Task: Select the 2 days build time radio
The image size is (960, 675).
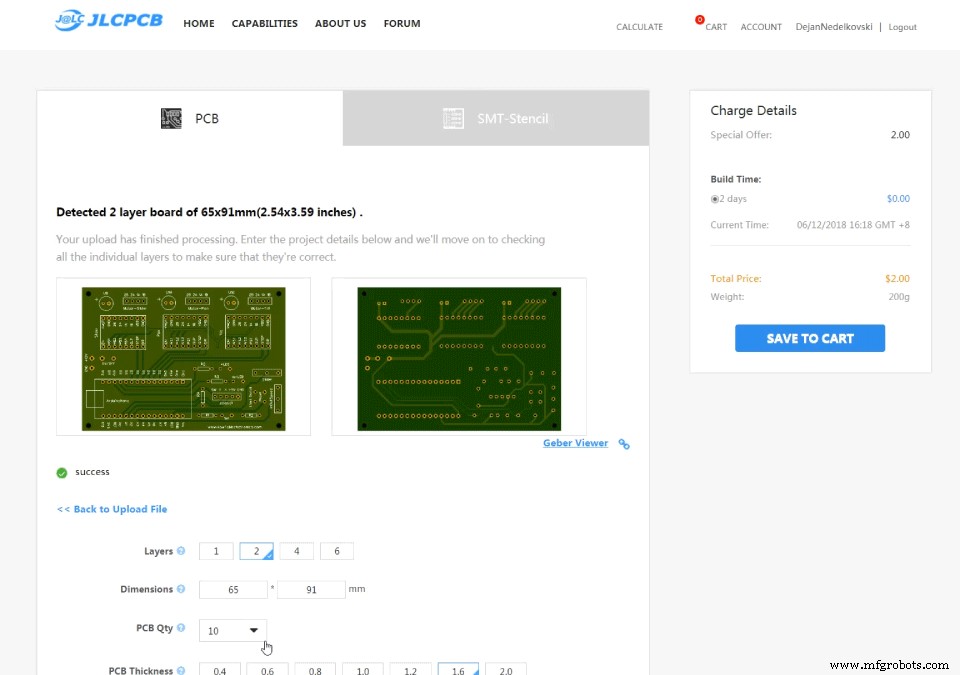Action: [714, 199]
